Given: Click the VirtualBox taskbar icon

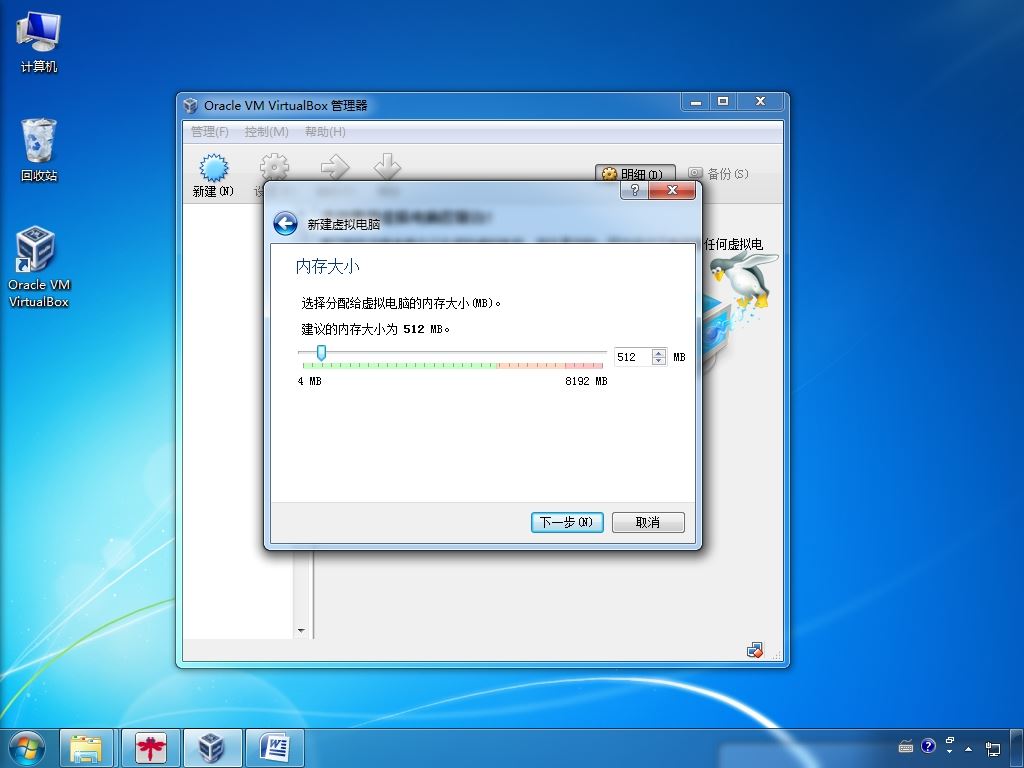Looking at the screenshot, I should pos(212,748).
